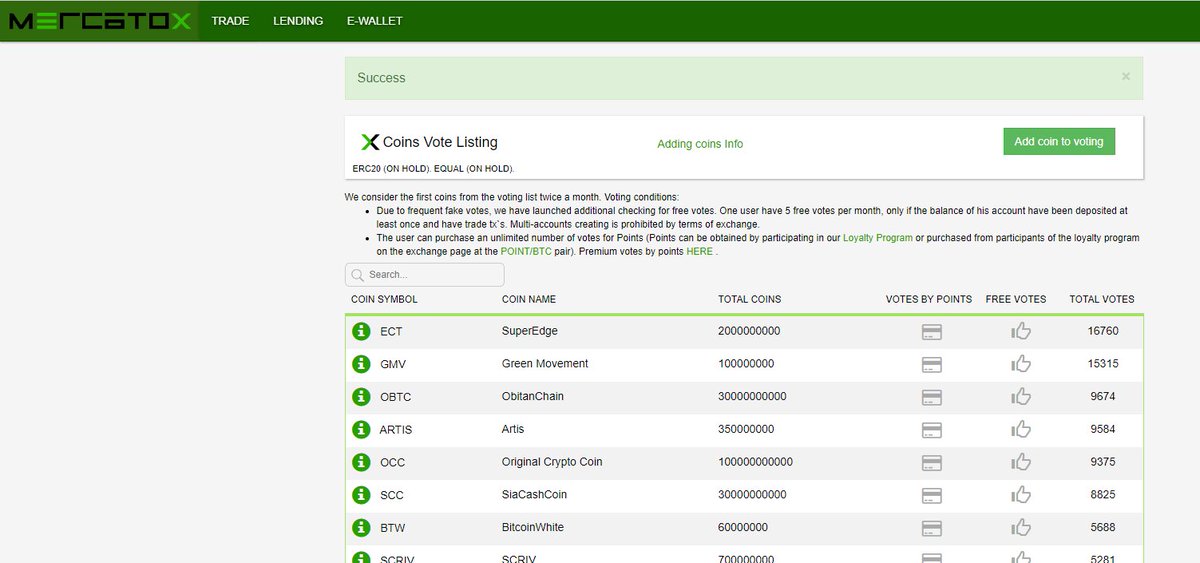Open the TRADE menu
Image resolution: width=1200 pixels, height=563 pixels.
(x=230, y=21)
